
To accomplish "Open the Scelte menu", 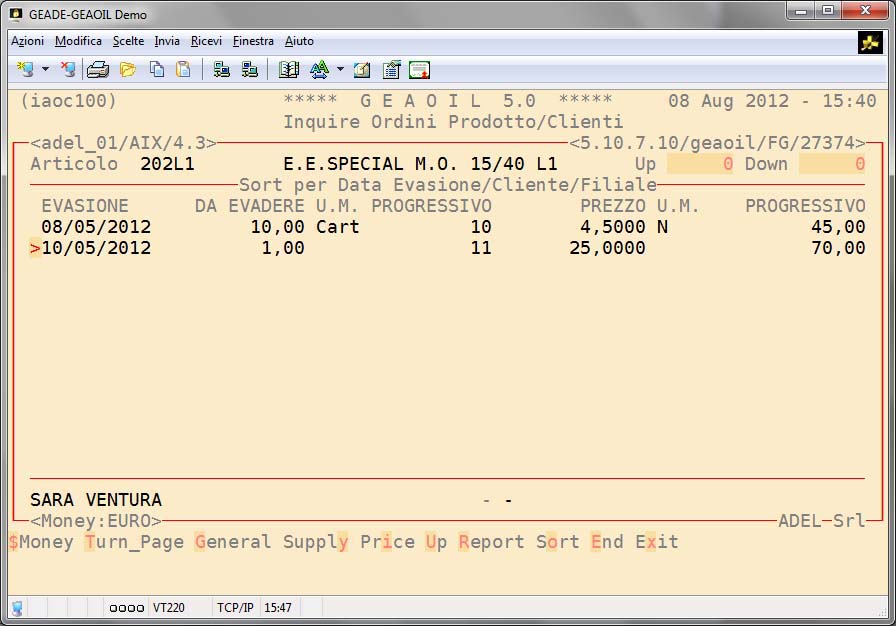I will 128,41.
